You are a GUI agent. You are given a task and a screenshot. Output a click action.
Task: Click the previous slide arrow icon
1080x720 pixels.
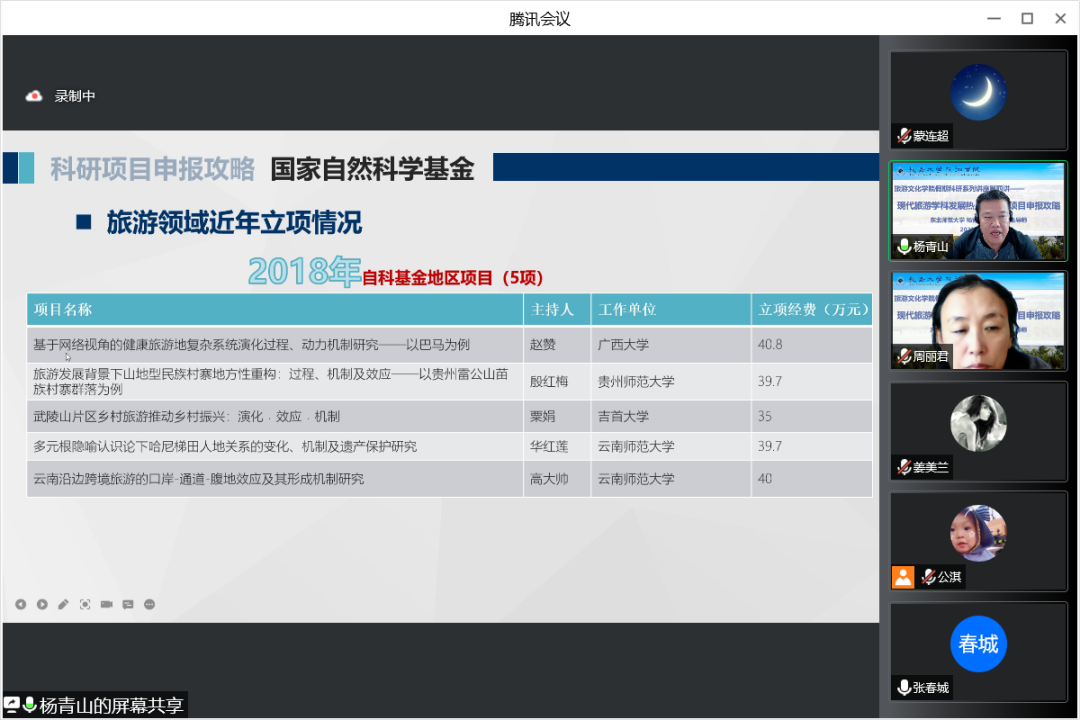pos(21,604)
